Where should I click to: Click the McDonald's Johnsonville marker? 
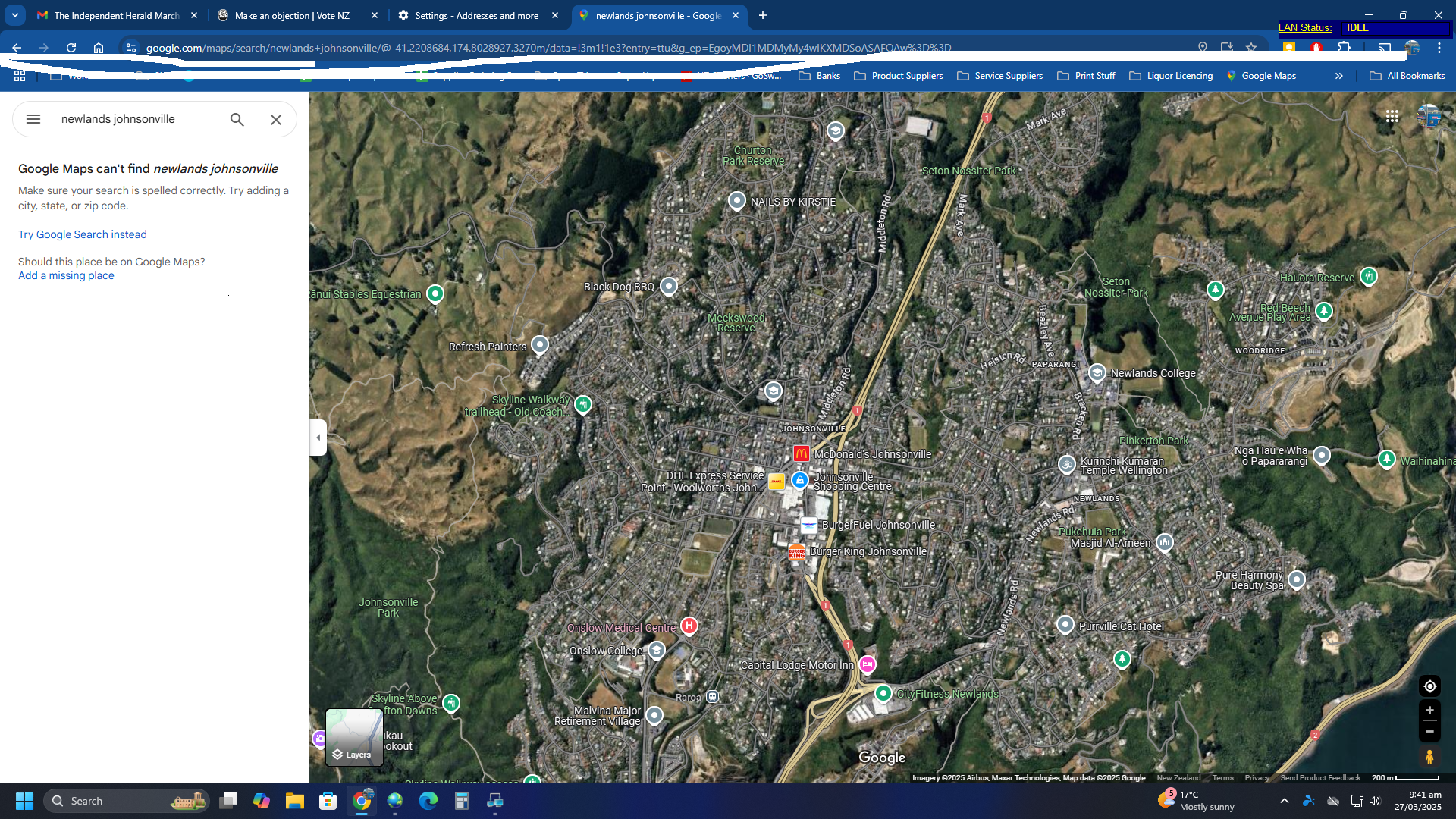pos(802,453)
